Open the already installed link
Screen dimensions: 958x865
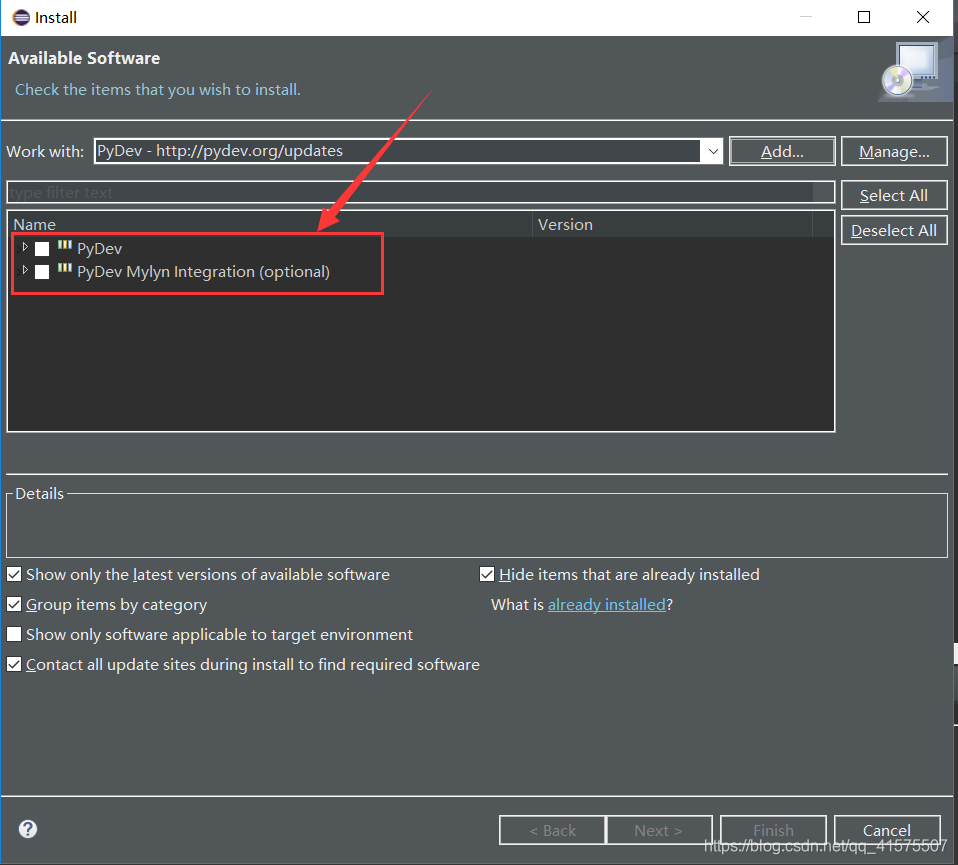[x=606, y=604]
